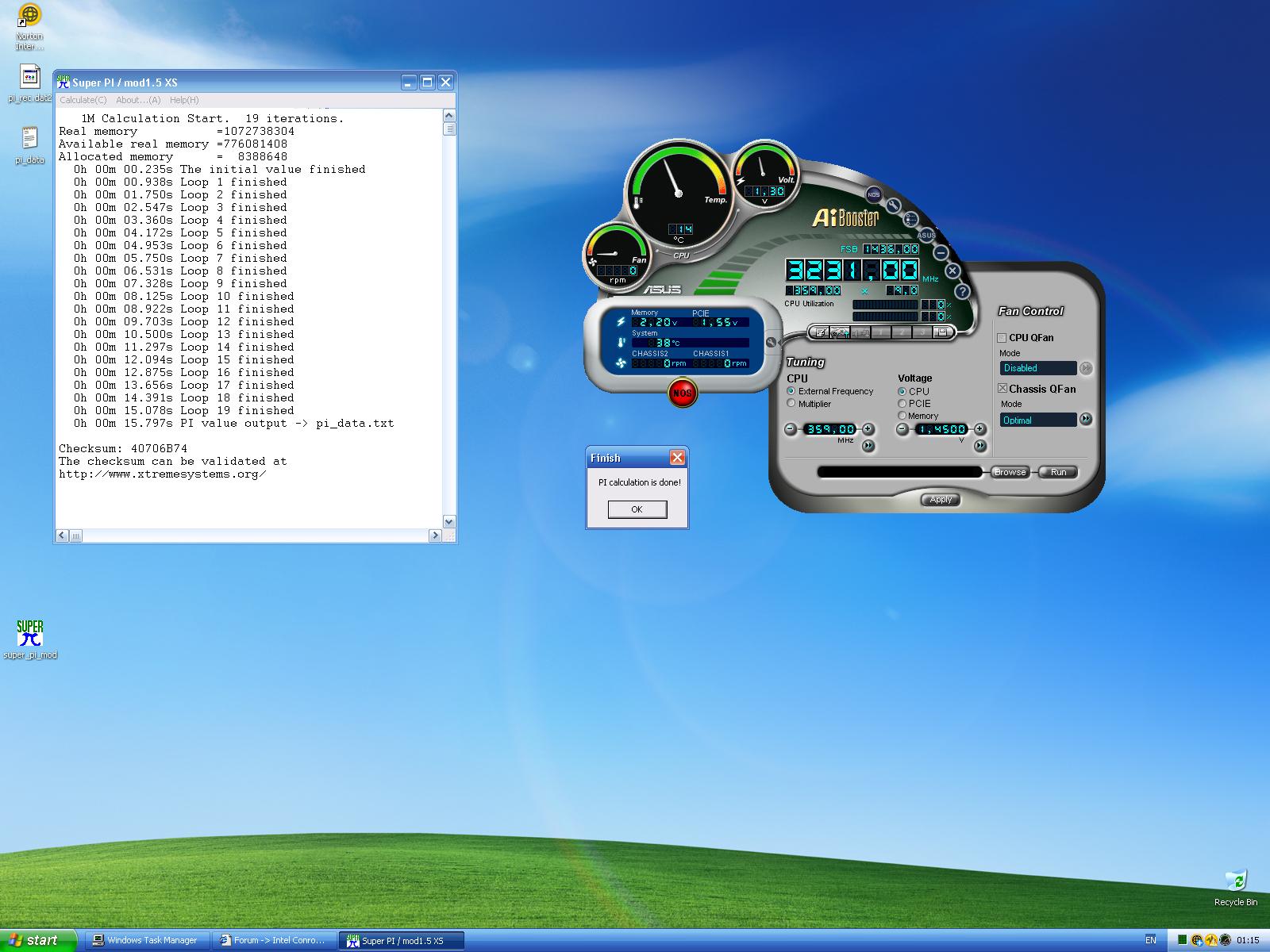
Task: Open the Chassis QFan mode Optimal field
Action: [1038, 420]
